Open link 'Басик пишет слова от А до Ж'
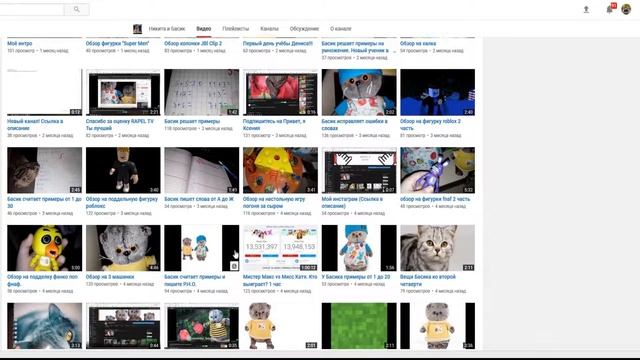 (199, 199)
